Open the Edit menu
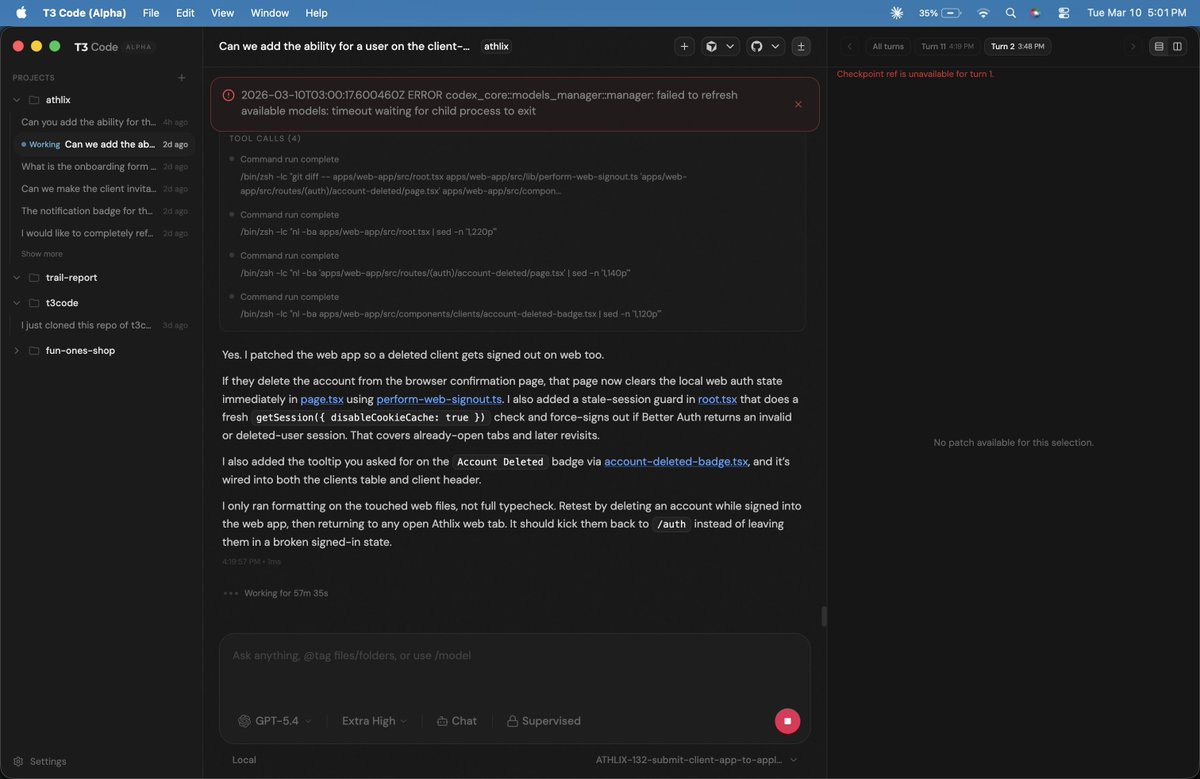Image resolution: width=1200 pixels, height=779 pixels. [x=185, y=13]
